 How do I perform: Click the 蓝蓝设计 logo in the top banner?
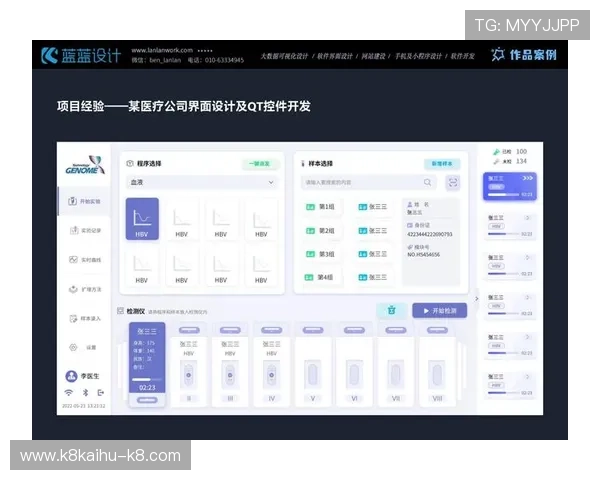81,56
